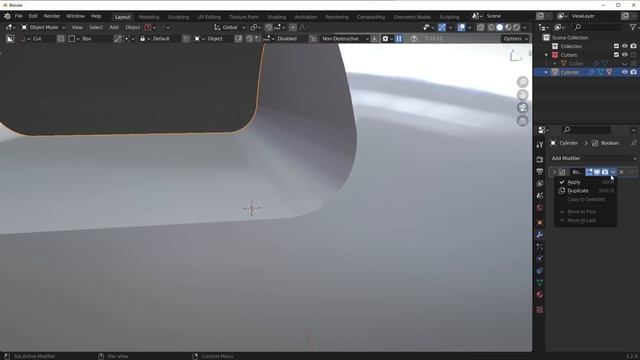
Task: Open the Window menu
Action: 76,16
